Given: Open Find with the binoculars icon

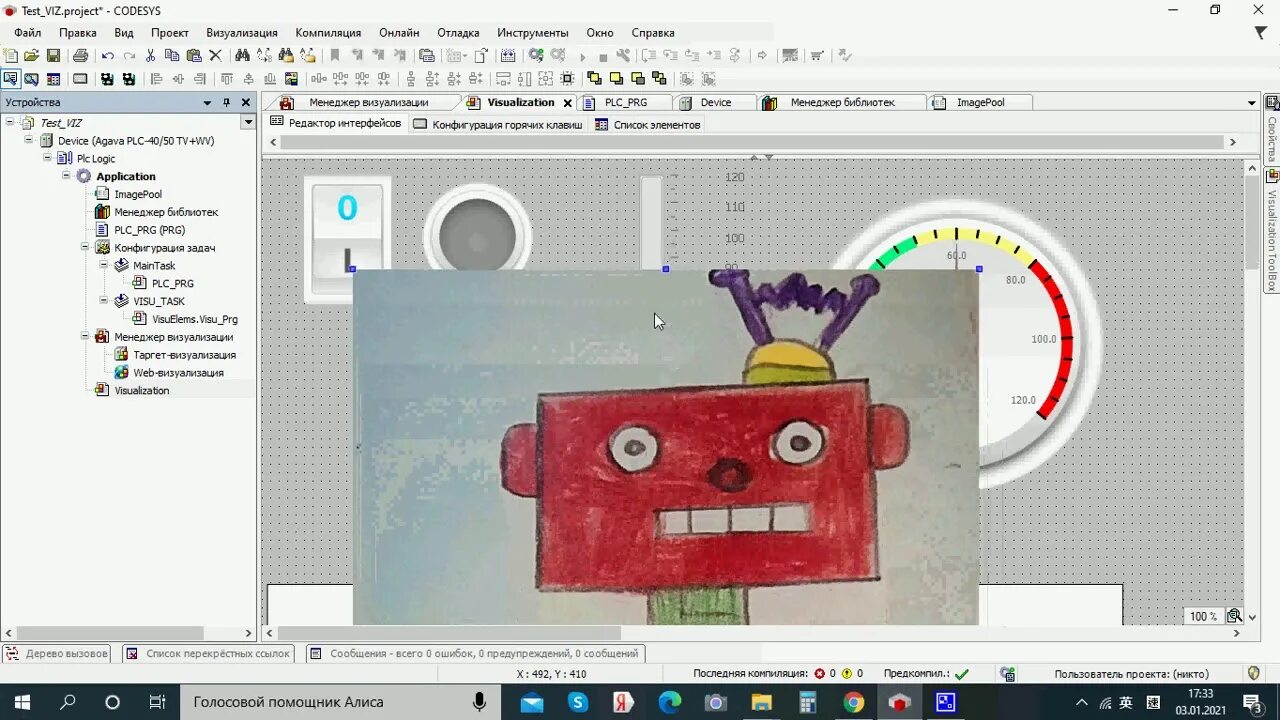Looking at the screenshot, I should pyautogui.click(x=242, y=56).
